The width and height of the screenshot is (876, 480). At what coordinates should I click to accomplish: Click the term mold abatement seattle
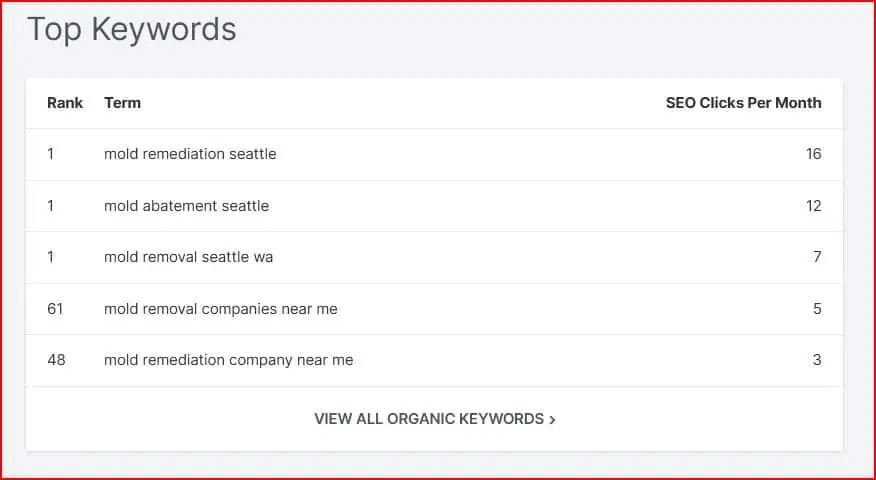tap(186, 206)
